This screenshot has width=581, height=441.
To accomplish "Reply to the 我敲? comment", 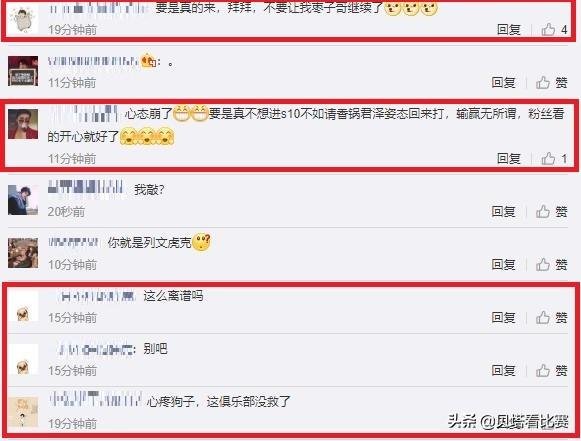I will [x=503, y=212].
